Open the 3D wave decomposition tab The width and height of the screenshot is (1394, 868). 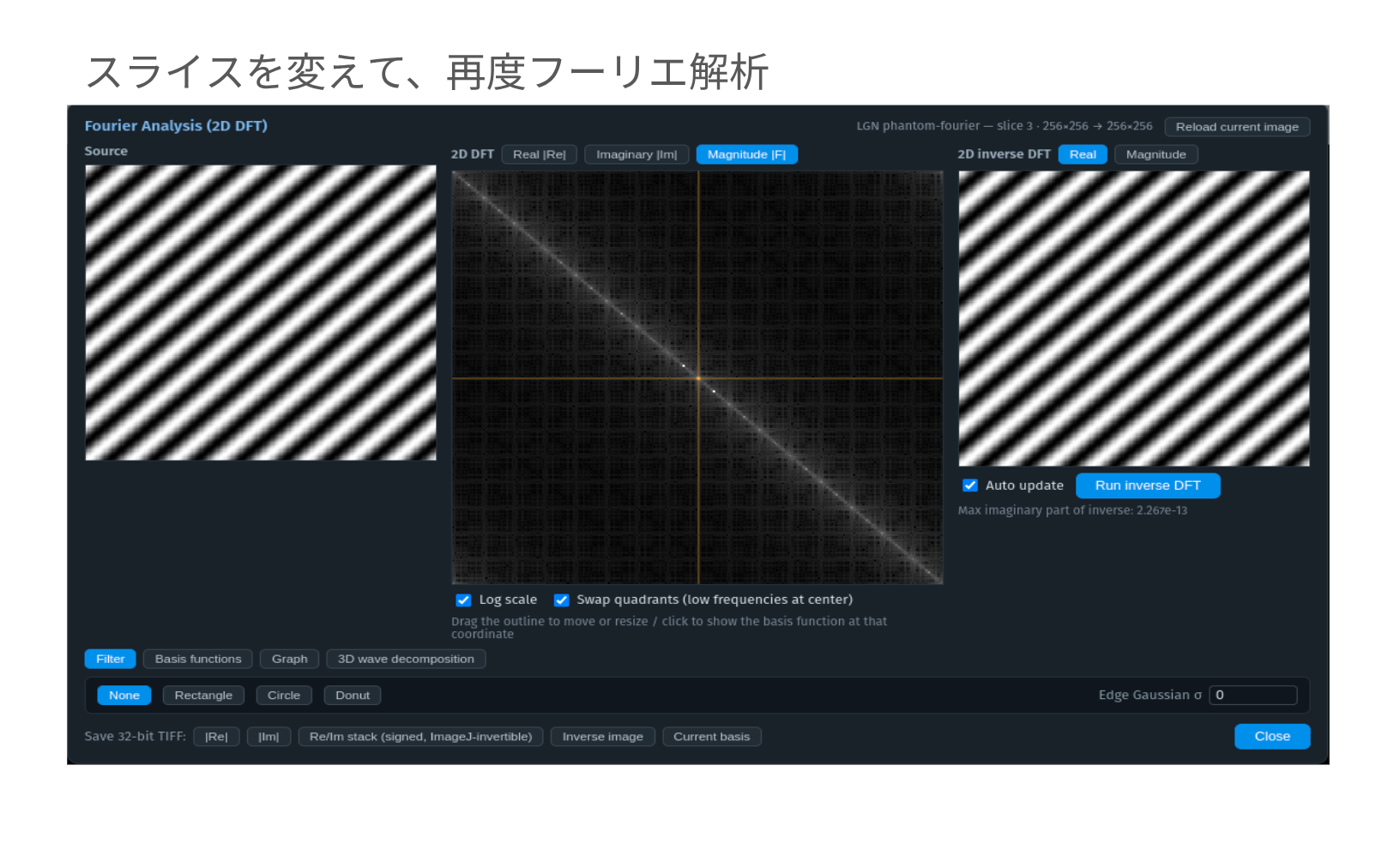406,659
